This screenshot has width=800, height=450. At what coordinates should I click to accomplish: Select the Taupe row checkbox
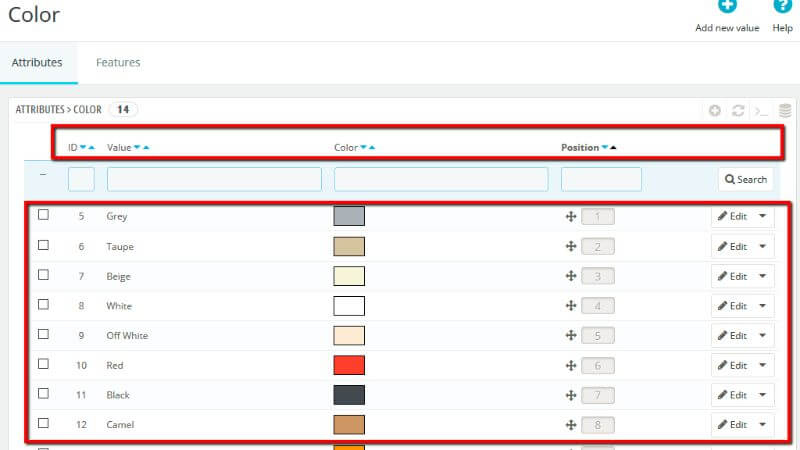pyautogui.click(x=43, y=245)
